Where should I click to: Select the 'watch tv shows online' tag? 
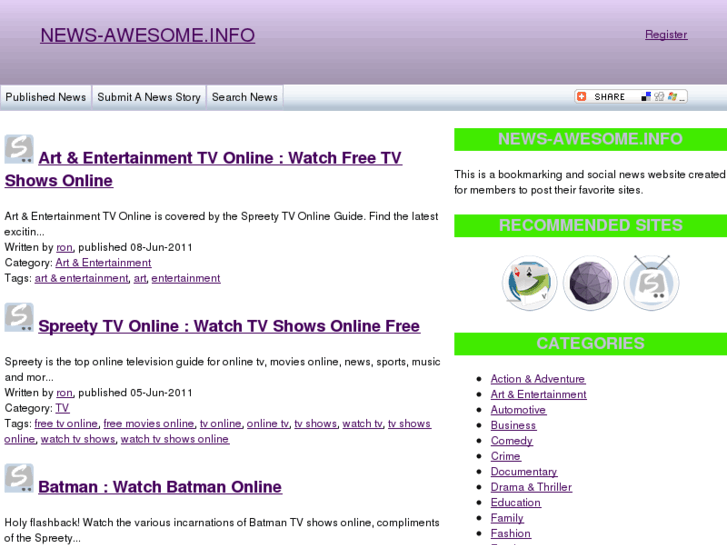[175, 439]
